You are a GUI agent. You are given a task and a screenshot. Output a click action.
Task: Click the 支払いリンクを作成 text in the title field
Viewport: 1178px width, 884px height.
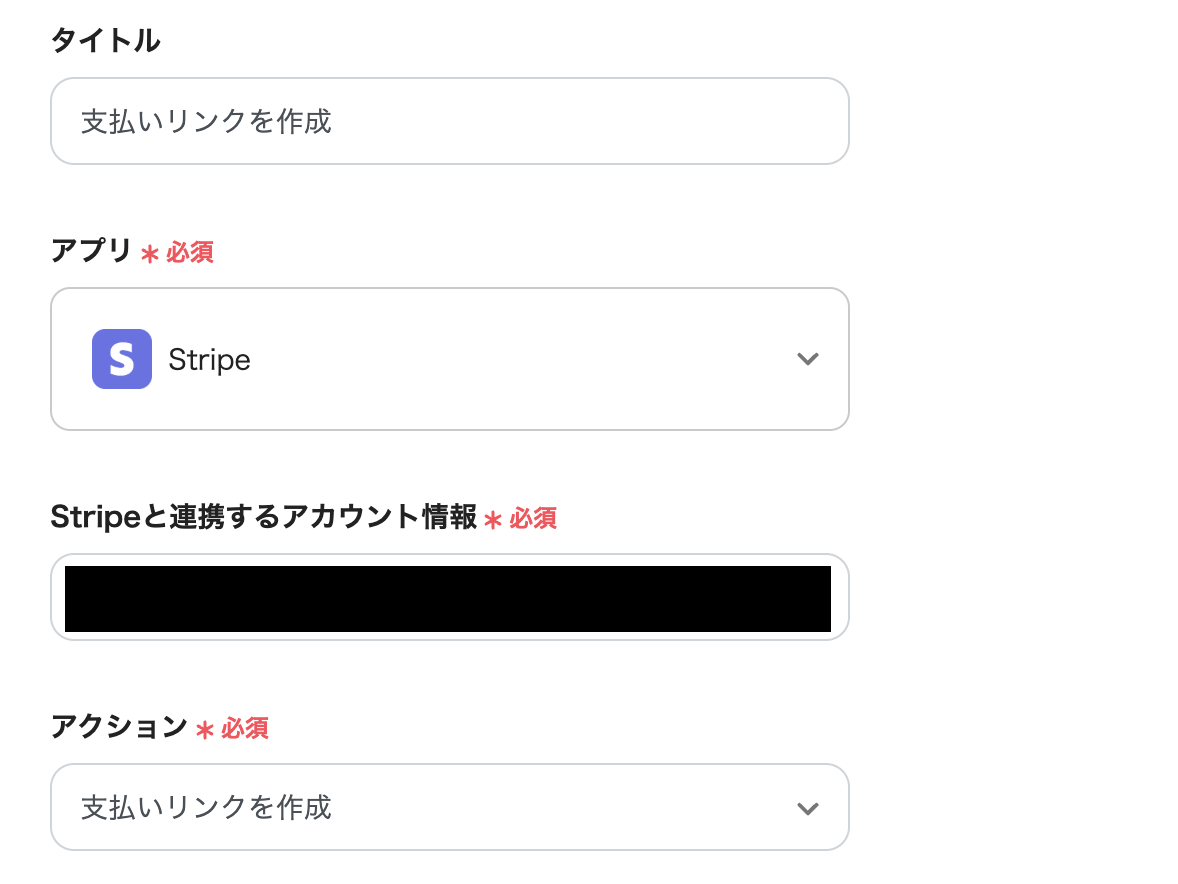[x=206, y=122]
